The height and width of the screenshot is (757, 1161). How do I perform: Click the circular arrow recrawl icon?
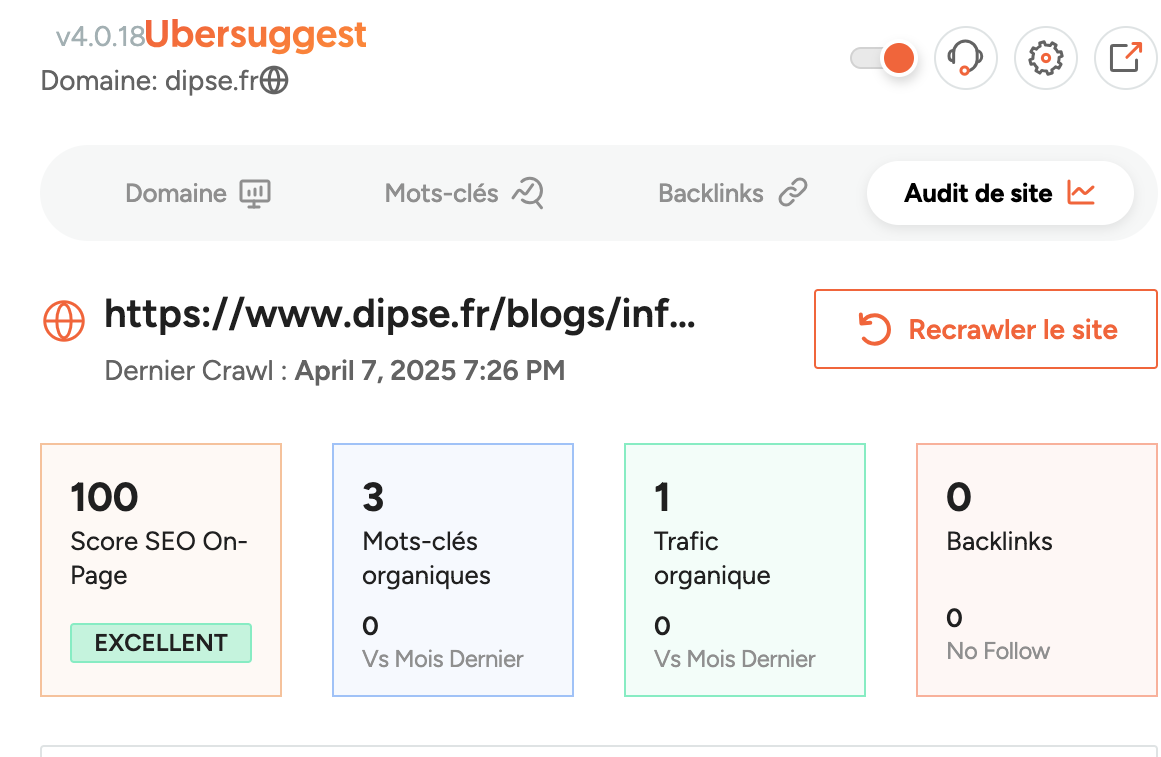pos(874,330)
